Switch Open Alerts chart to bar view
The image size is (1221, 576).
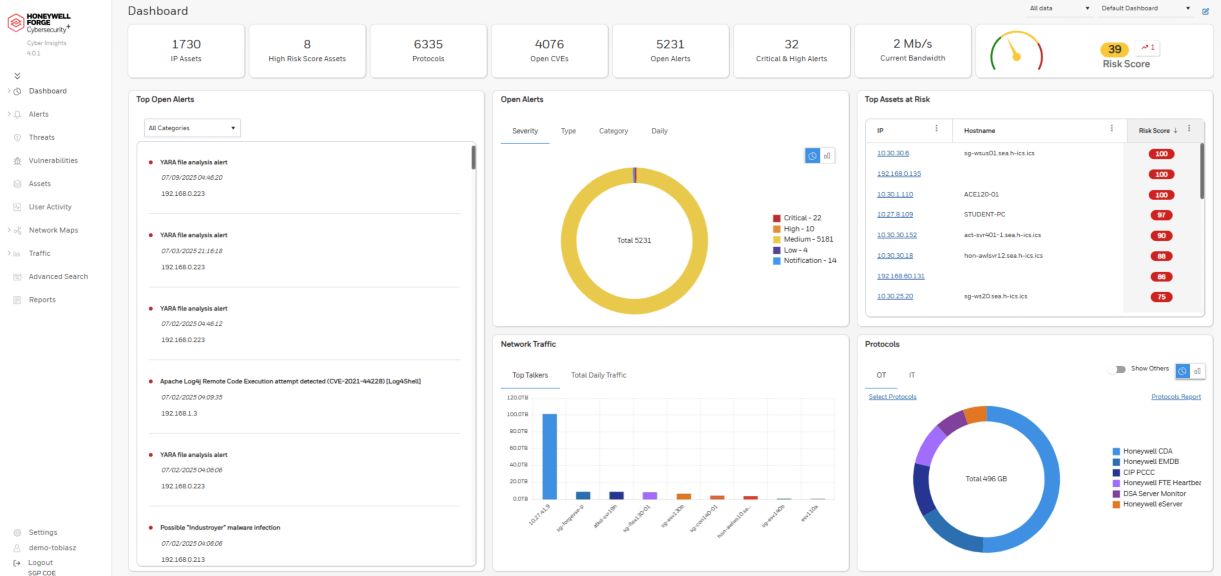click(827, 155)
